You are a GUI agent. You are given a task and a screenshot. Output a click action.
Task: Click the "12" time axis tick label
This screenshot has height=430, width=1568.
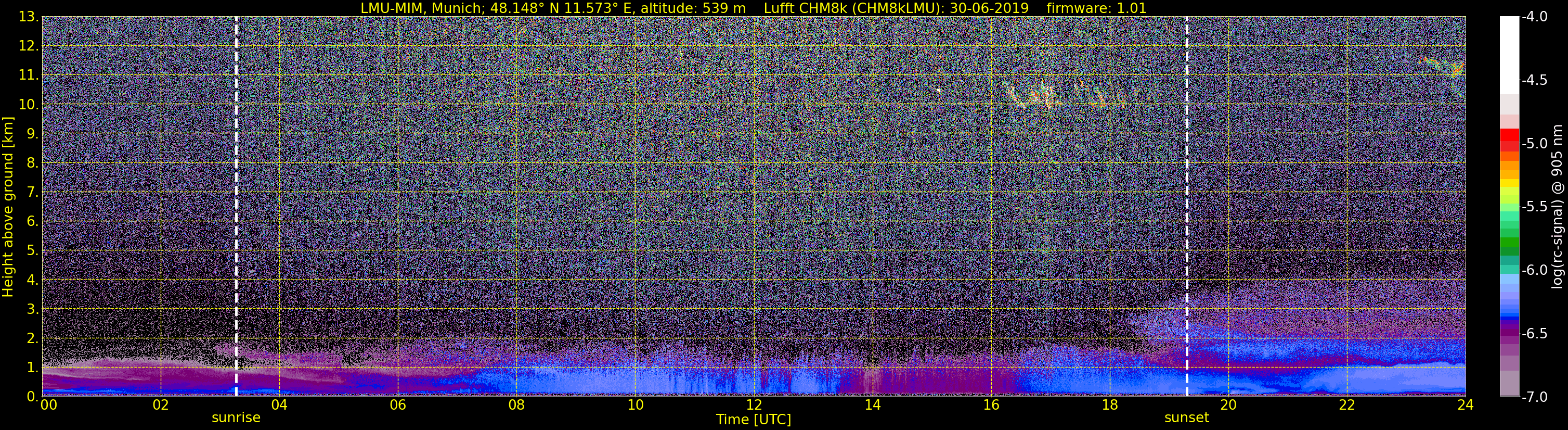pos(754,405)
